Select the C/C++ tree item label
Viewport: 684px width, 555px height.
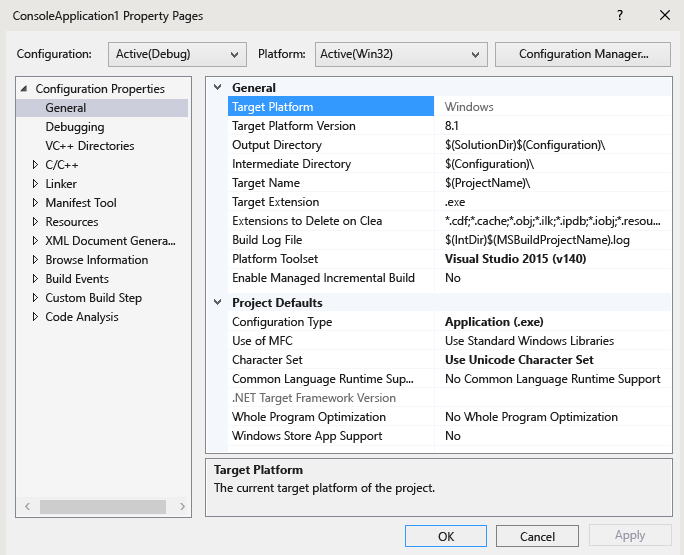pos(62,165)
